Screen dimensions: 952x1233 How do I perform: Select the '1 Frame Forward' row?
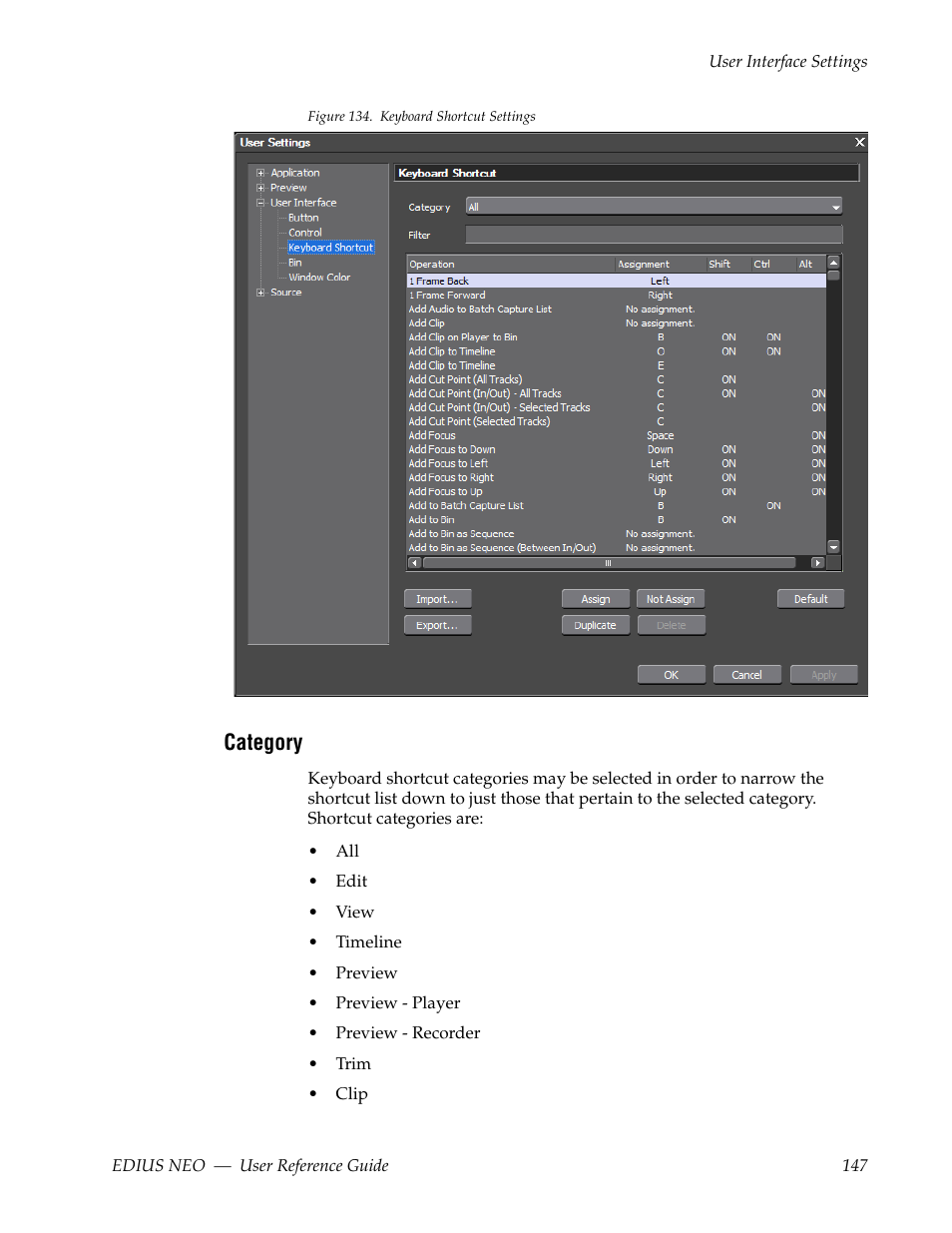pyautogui.click(x=617, y=296)
